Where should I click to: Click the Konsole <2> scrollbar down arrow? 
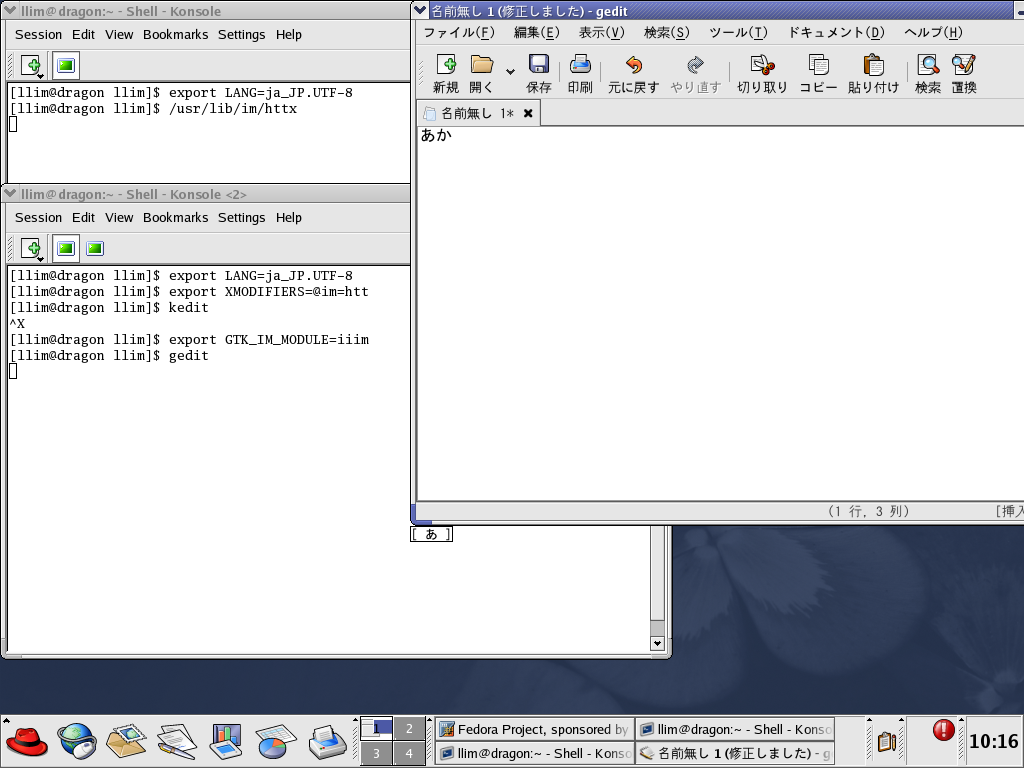tap(658, 643)
